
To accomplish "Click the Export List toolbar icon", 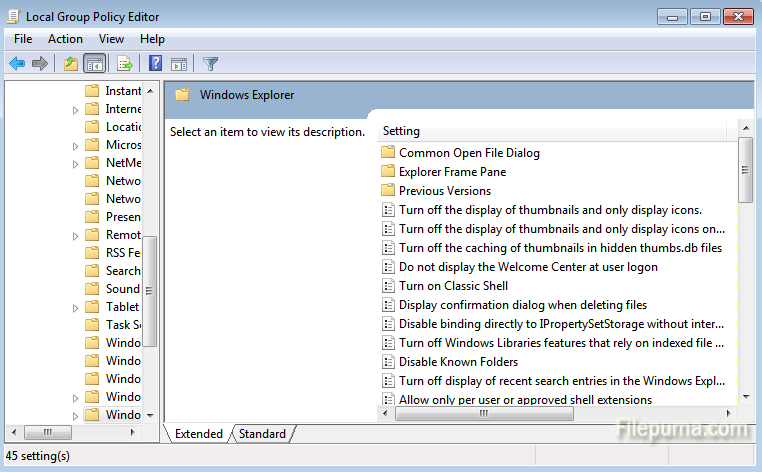I will coord(125,64).
